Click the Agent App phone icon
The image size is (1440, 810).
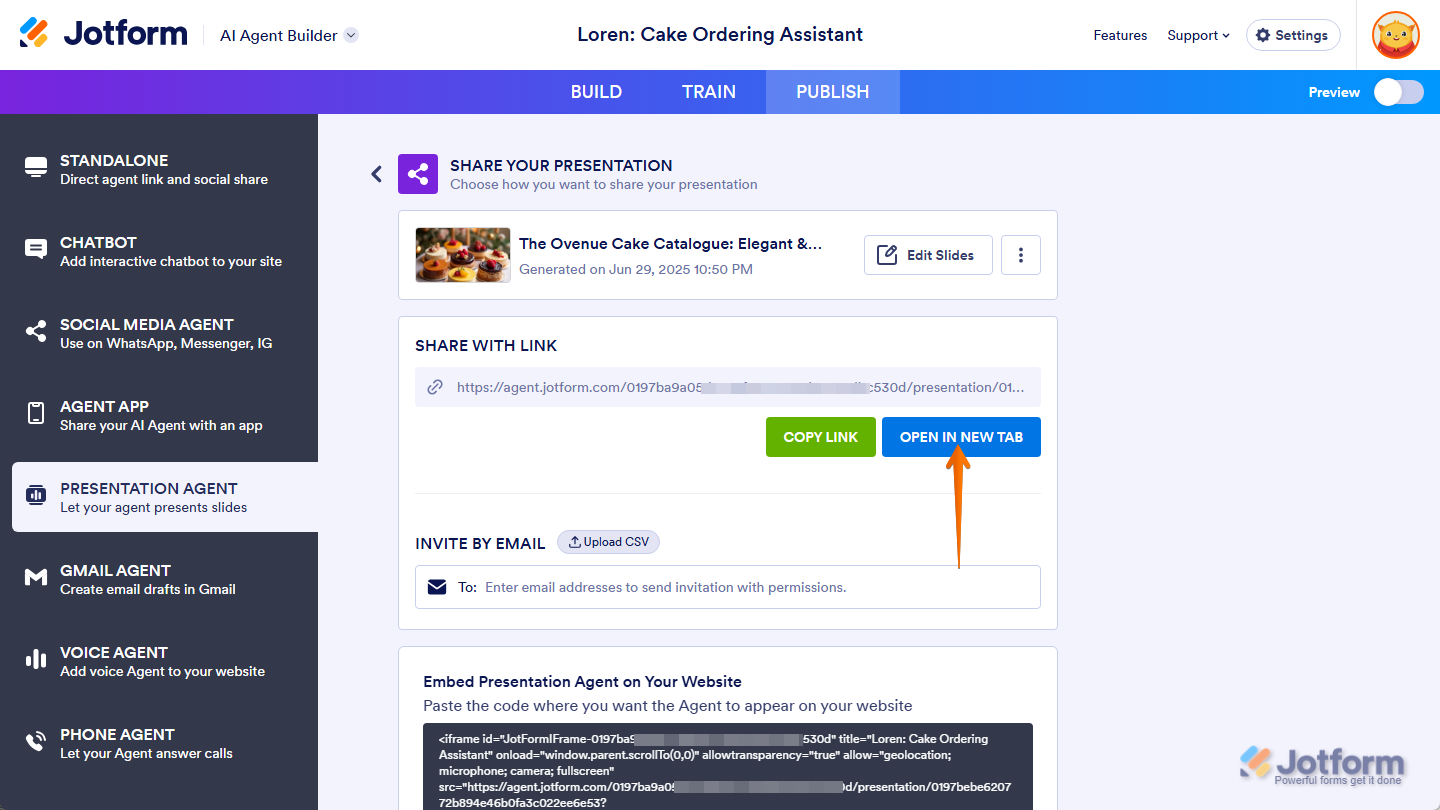tap(36, 414)
